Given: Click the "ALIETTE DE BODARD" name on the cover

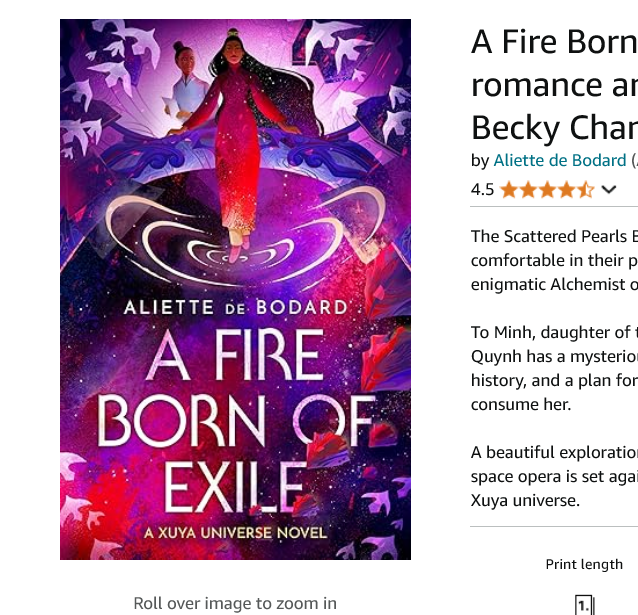Looking at the screenshot, I should (x=235, y=307).
